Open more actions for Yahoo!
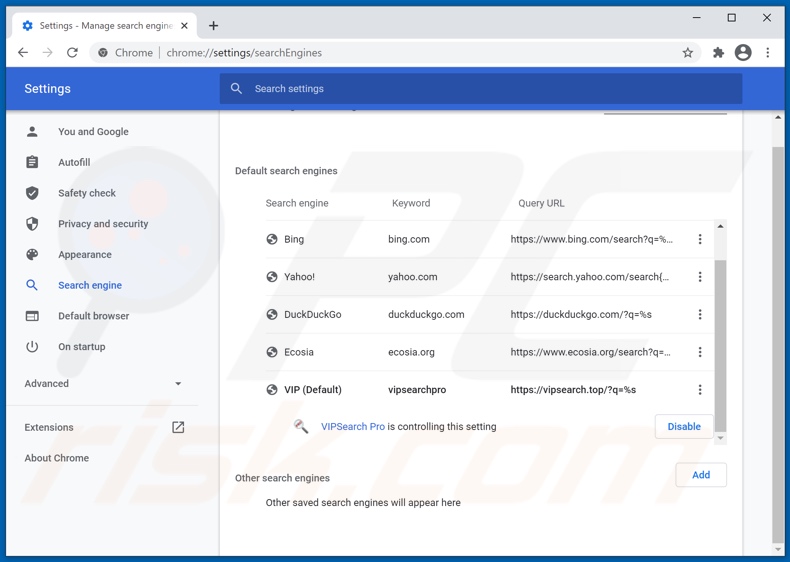Screen dimensions: 790x562 pyautogui.click(x=700, y=277)
